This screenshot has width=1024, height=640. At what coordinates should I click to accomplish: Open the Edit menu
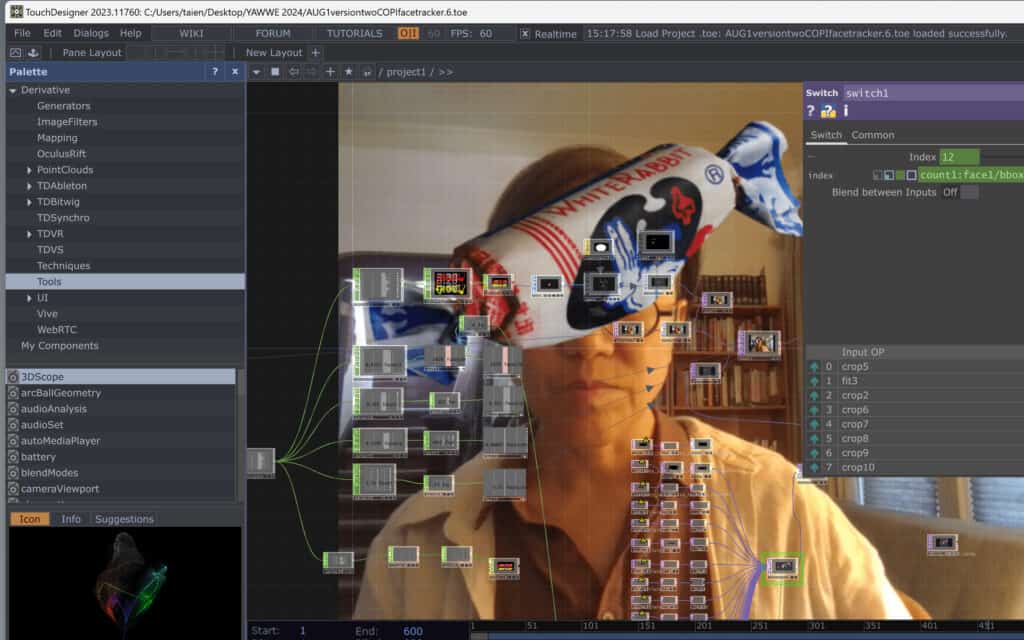(52, 33)
